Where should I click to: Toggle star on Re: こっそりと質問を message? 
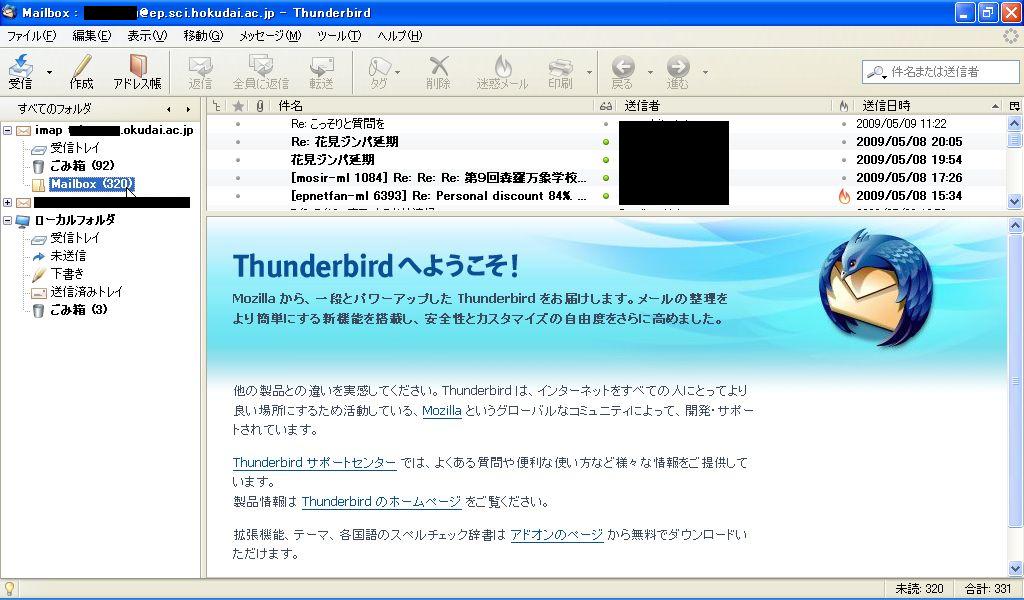point(238,124)
